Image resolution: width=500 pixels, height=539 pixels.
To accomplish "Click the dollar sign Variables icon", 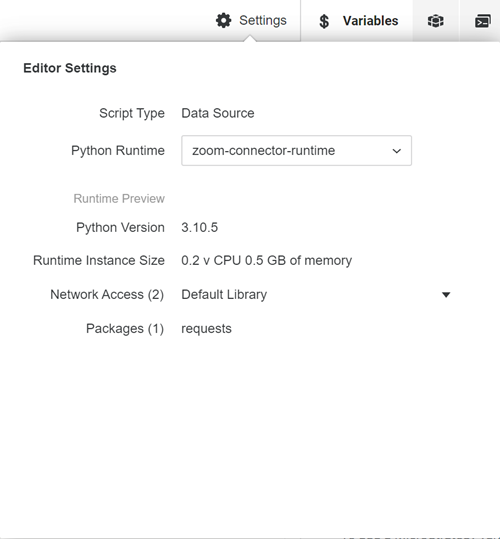I will pos(324,21).
